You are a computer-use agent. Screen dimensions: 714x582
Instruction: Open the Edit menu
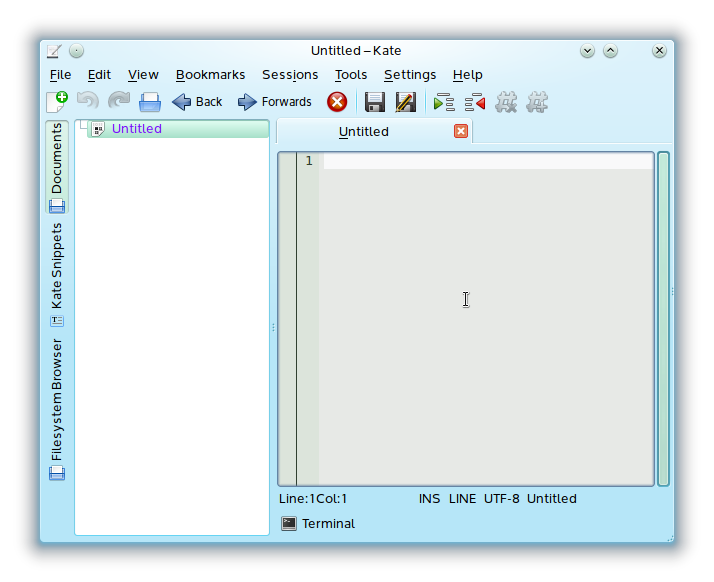pos(99,75)
